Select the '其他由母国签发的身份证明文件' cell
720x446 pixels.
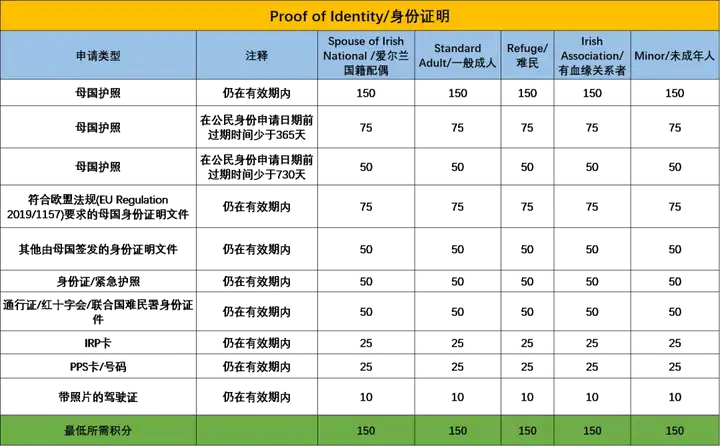[98, 249]
